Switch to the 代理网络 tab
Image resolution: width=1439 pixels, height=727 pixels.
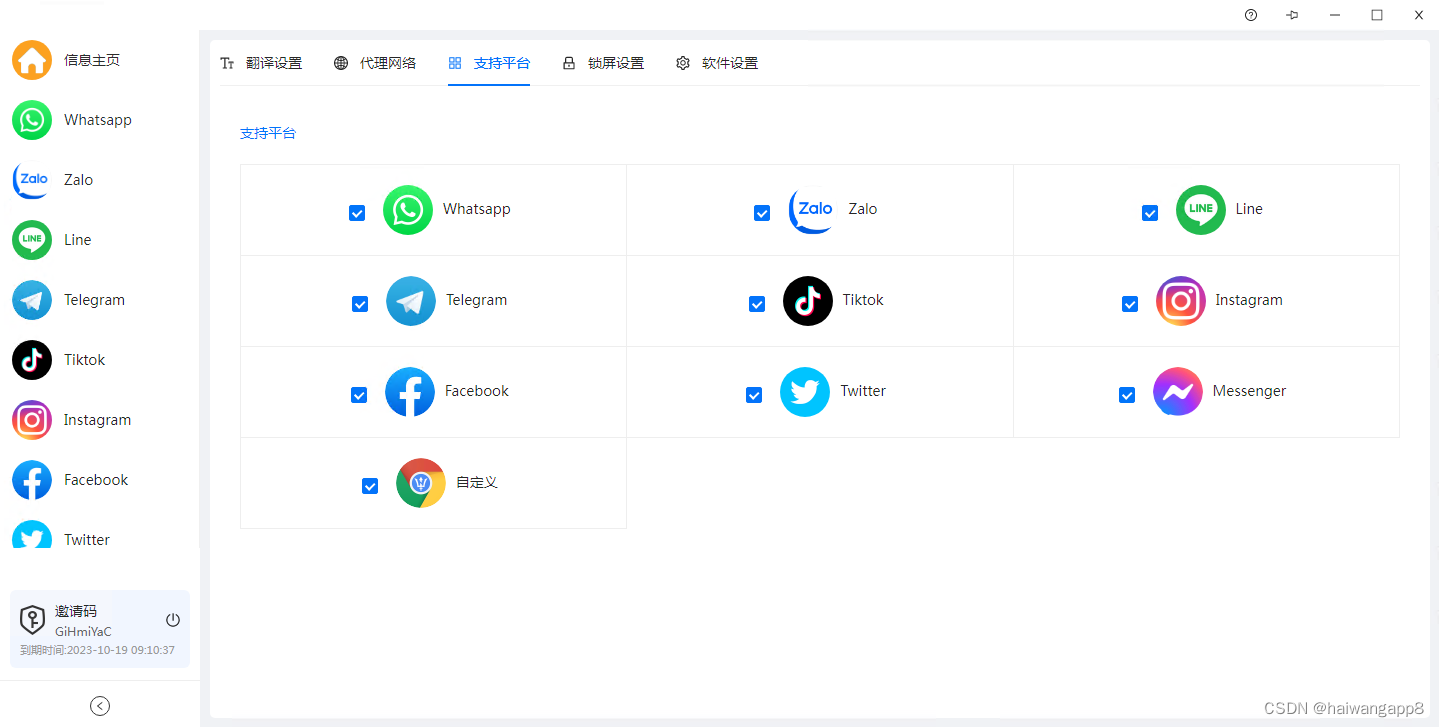tap(375, 62)
